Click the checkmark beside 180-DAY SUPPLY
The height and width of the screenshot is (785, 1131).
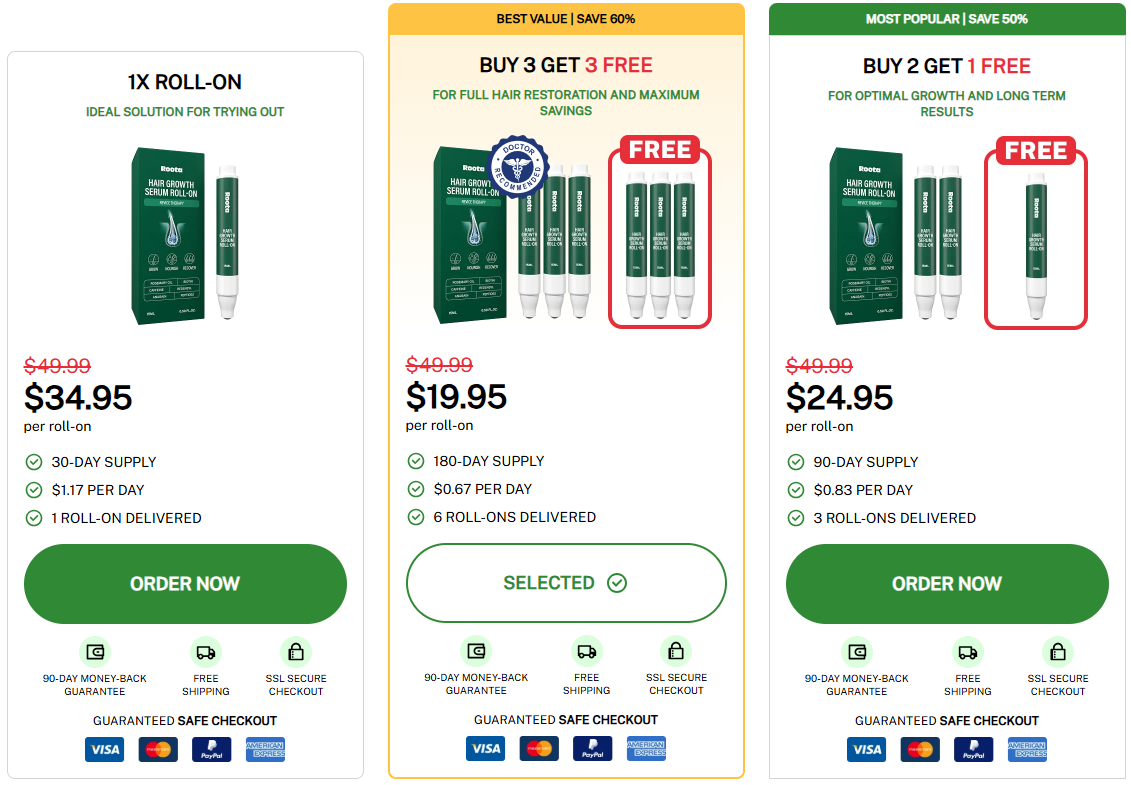pyautogui.click(x=414, y=462)
